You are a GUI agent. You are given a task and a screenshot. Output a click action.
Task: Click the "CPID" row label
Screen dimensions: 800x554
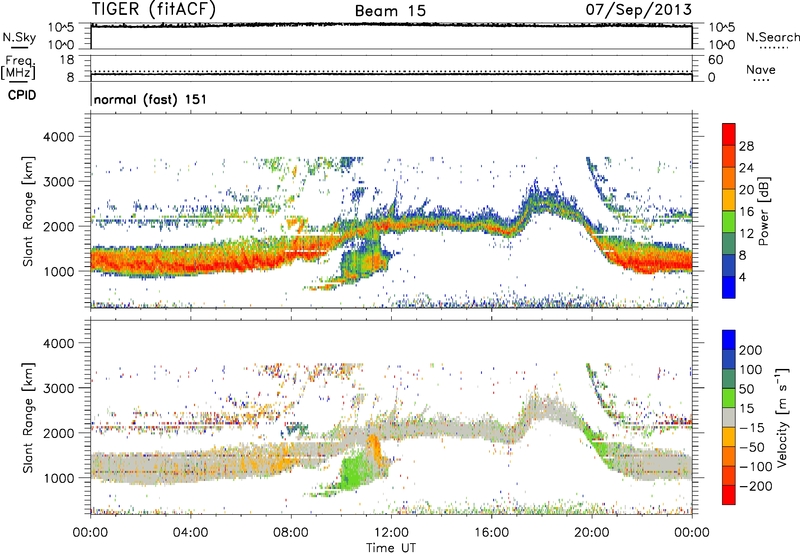pos(22,95)
